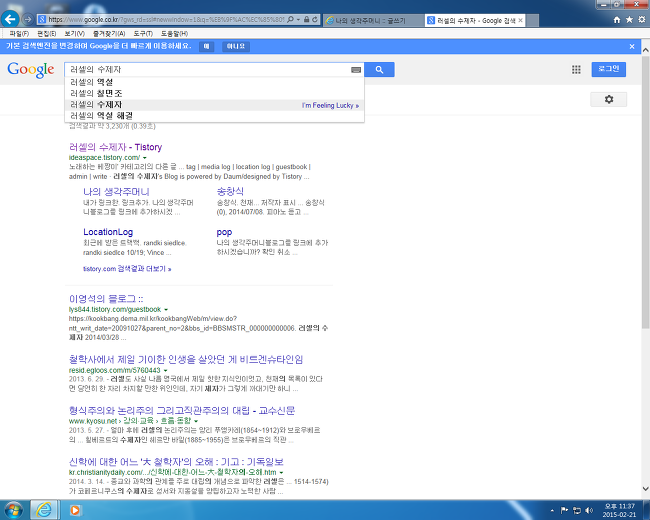Click tistory.com 검색결과 더보기 link

pos(127,269)
